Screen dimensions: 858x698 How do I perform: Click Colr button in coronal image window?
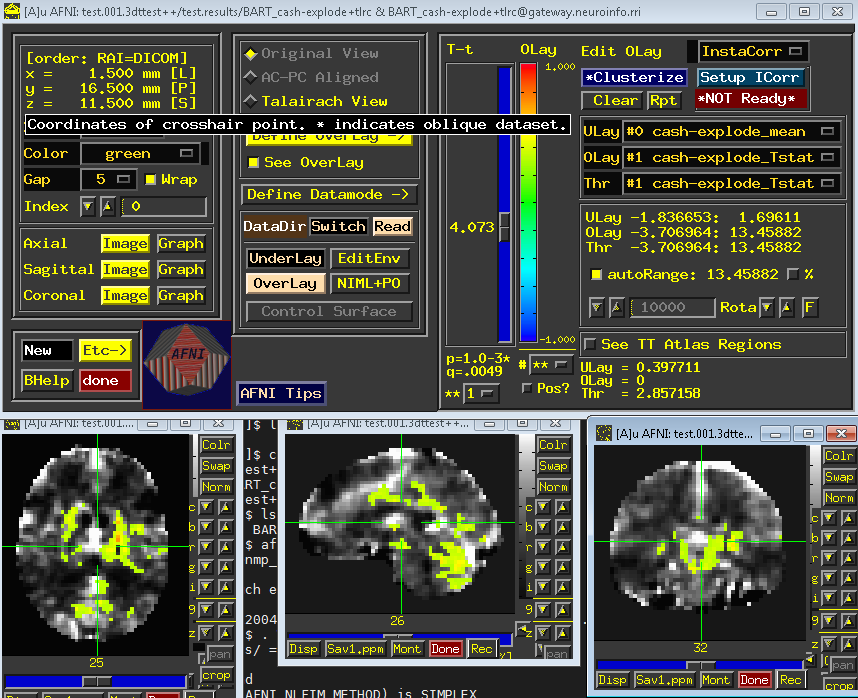pos(838,456)
